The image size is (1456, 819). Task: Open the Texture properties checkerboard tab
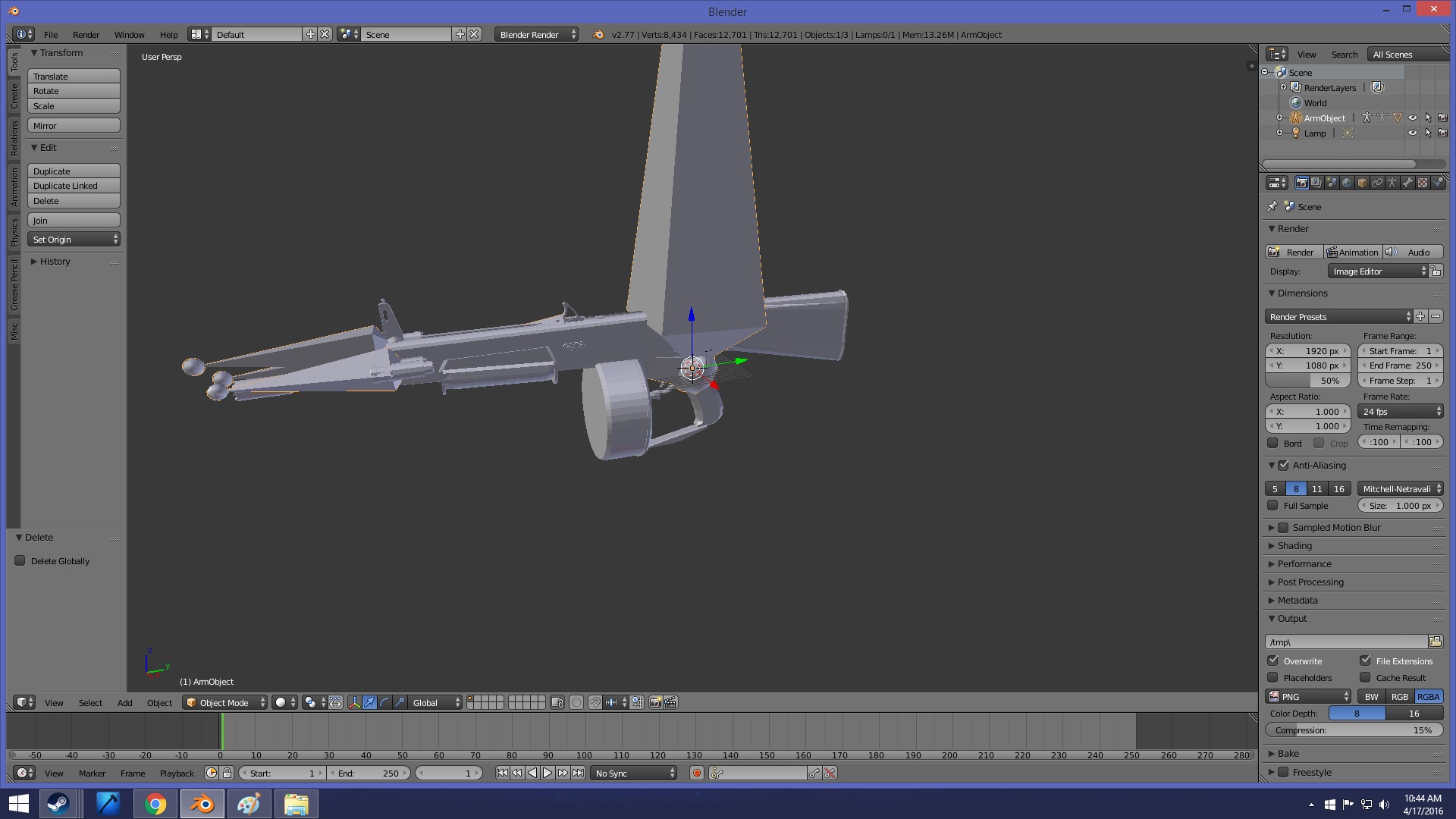click(1423, 183)
